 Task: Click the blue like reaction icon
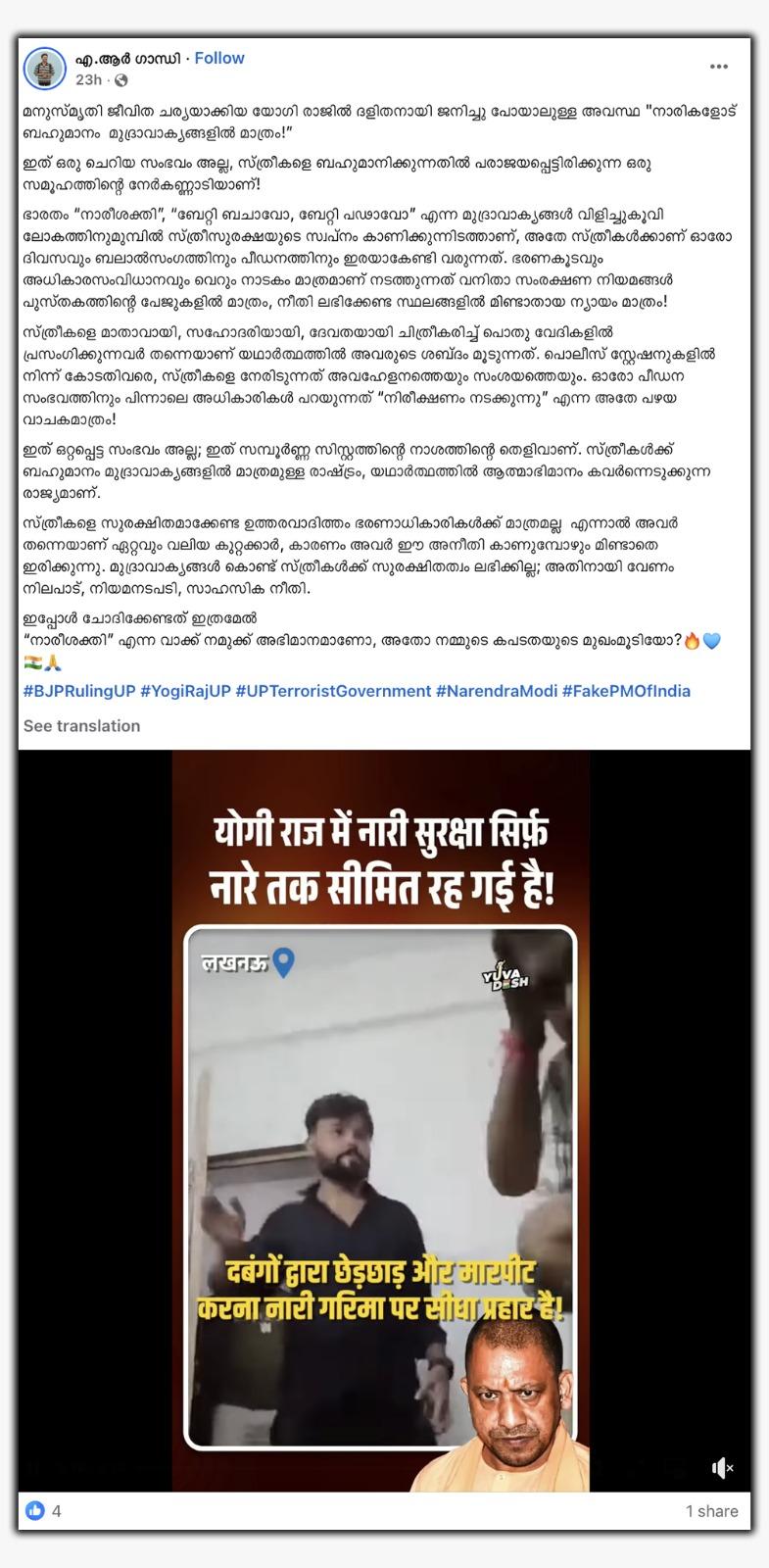(x=35, y=1510)
